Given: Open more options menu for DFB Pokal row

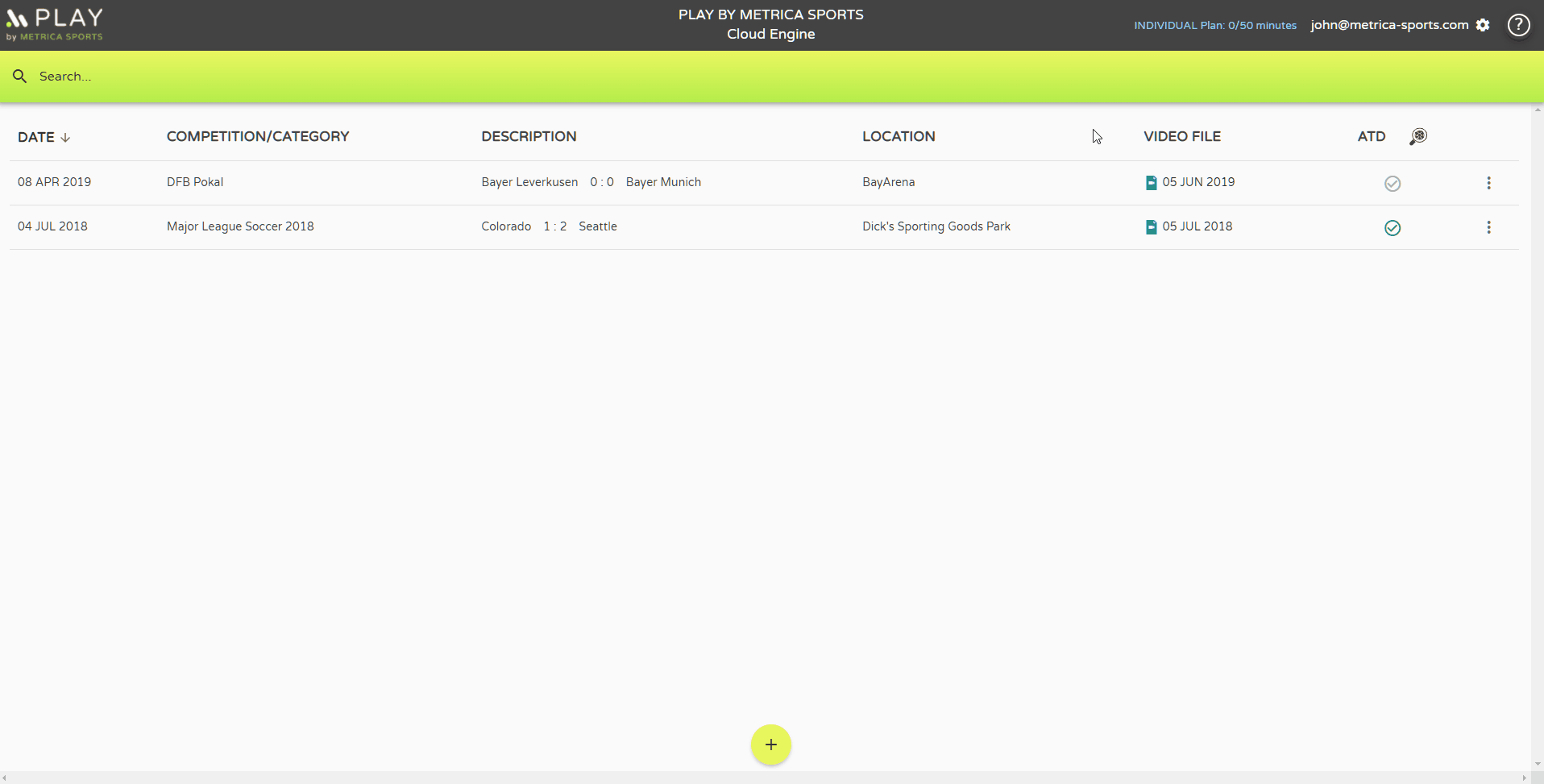Looking at the screenshot, I should (x=1488, y=183).
